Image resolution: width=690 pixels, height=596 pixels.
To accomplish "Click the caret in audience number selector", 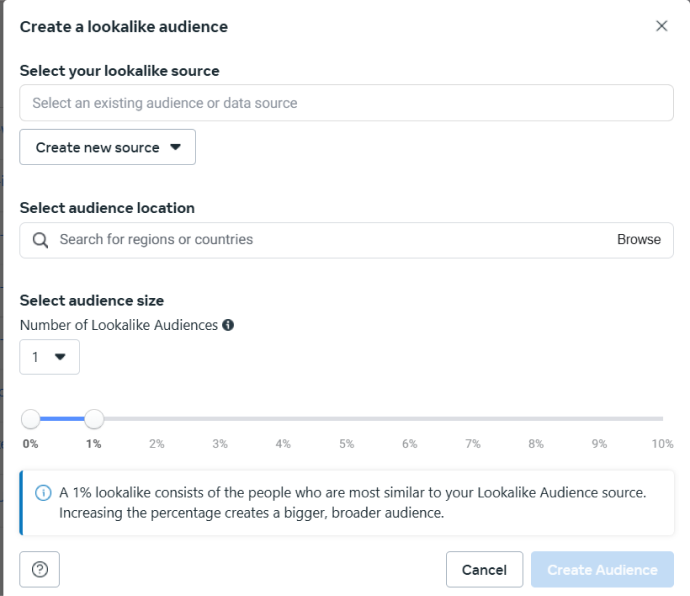I will point(60,357).
